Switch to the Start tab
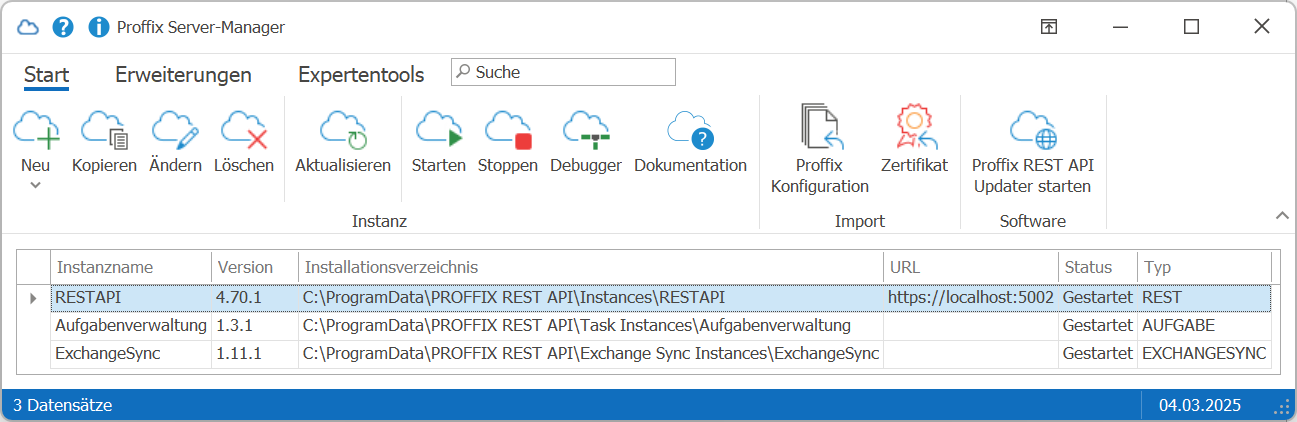The width and height of the screenshot is (1297, 422). click(x=46, y=74)
